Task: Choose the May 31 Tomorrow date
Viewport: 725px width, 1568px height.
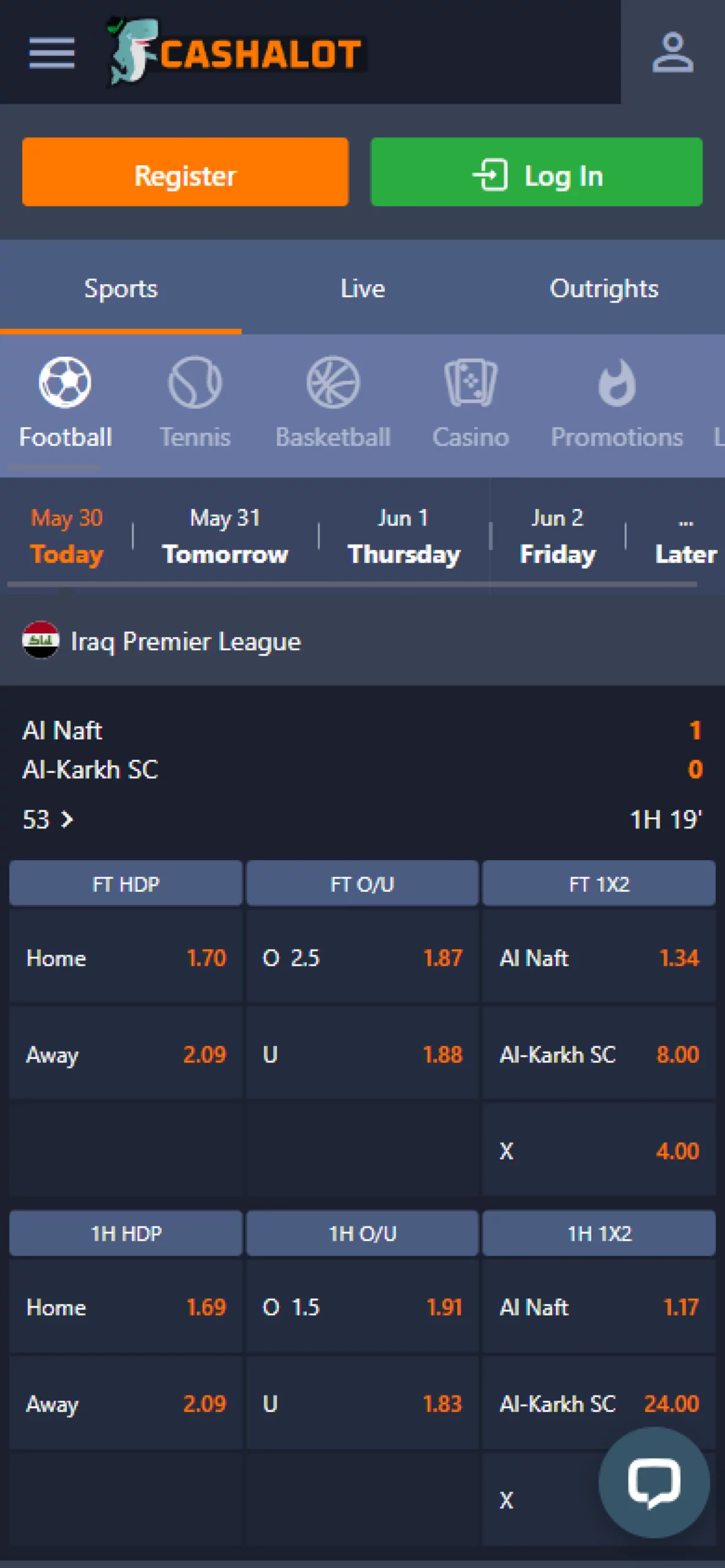Action: click(x=225, y=538)
